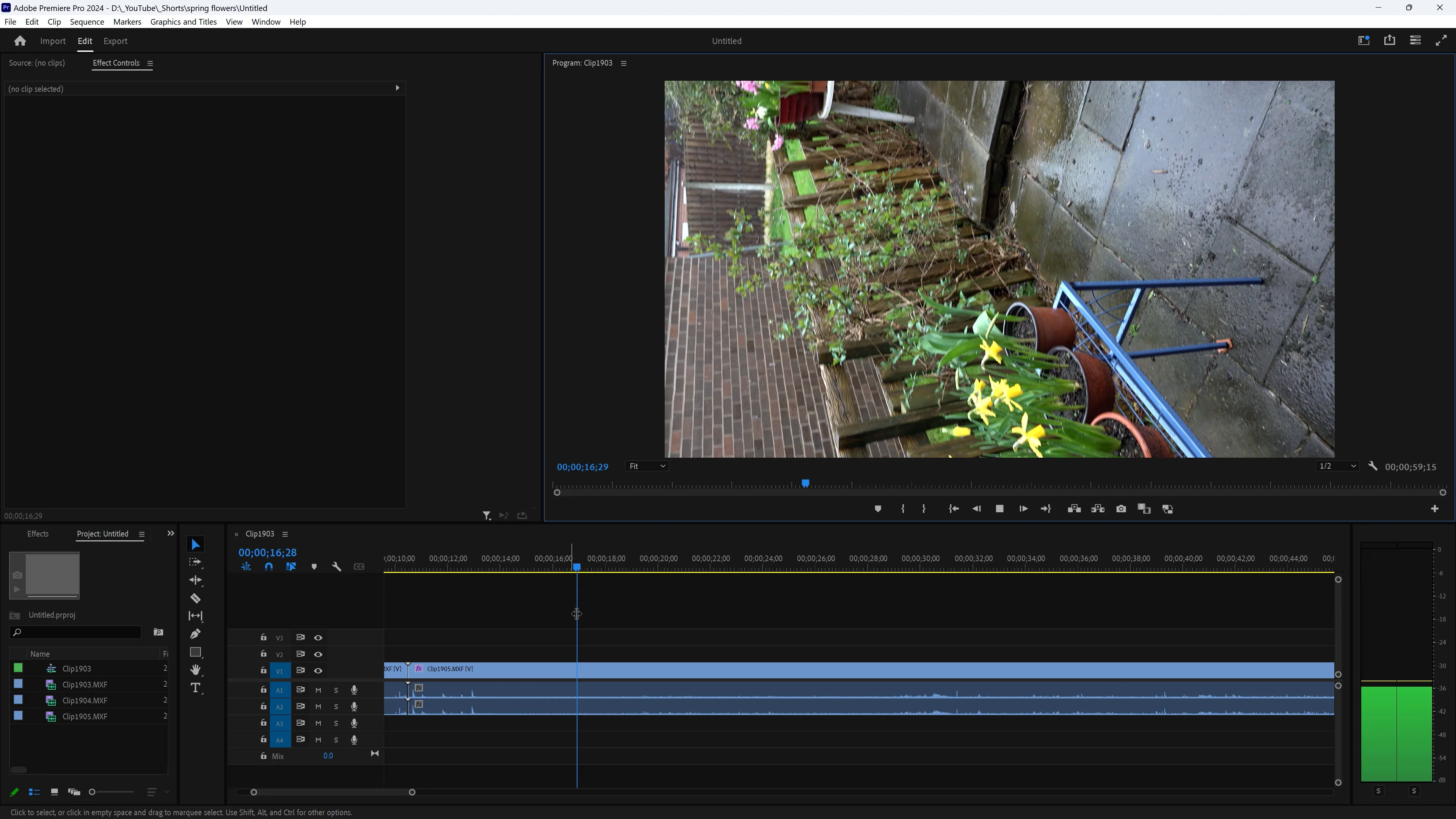Add a marker in the Program monitor
The width and height of the screenshot is (1456, 819).
(x=878, y=509)
